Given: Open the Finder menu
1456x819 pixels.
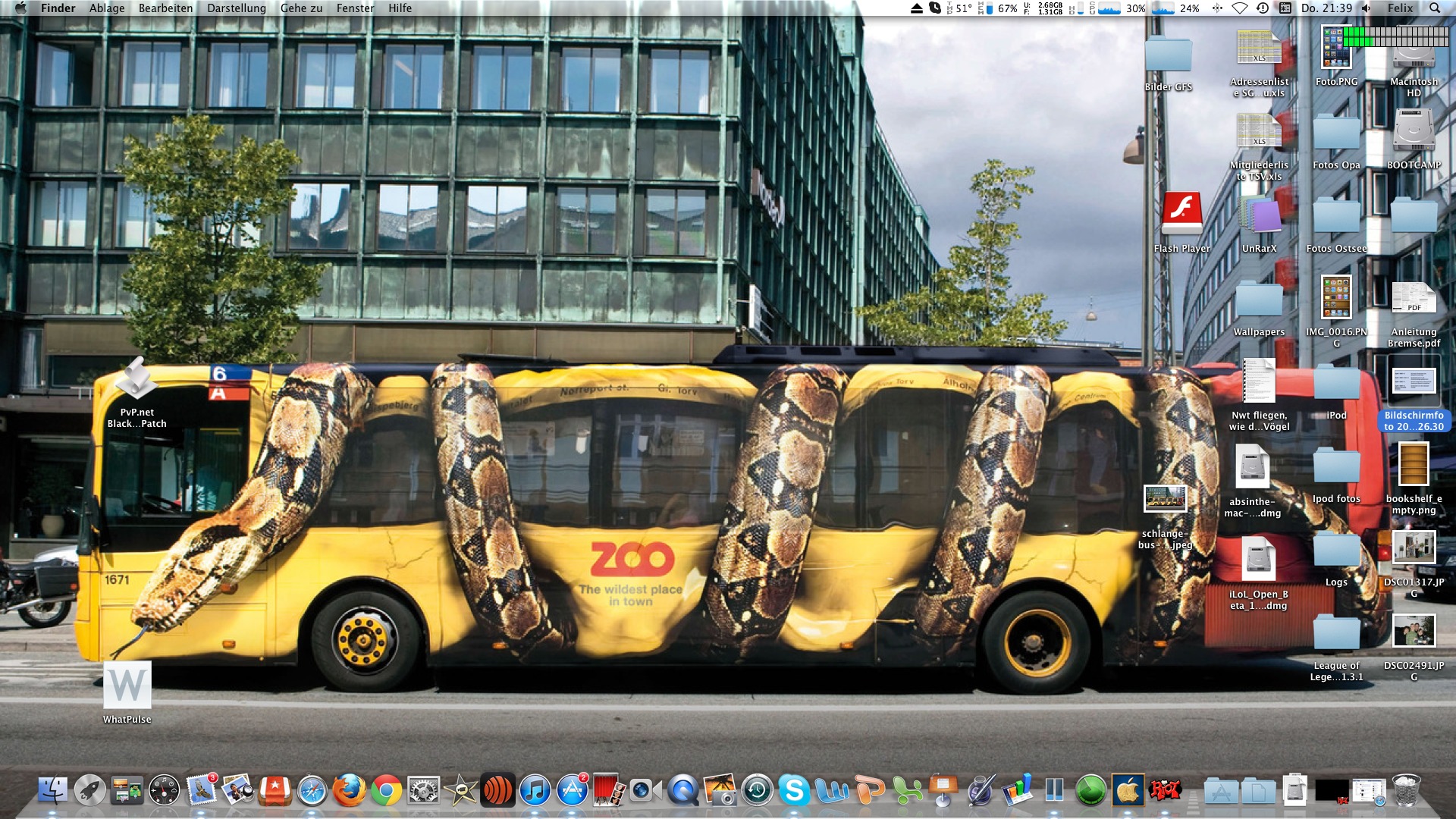Looking at the screenshot, I should 58,8.
